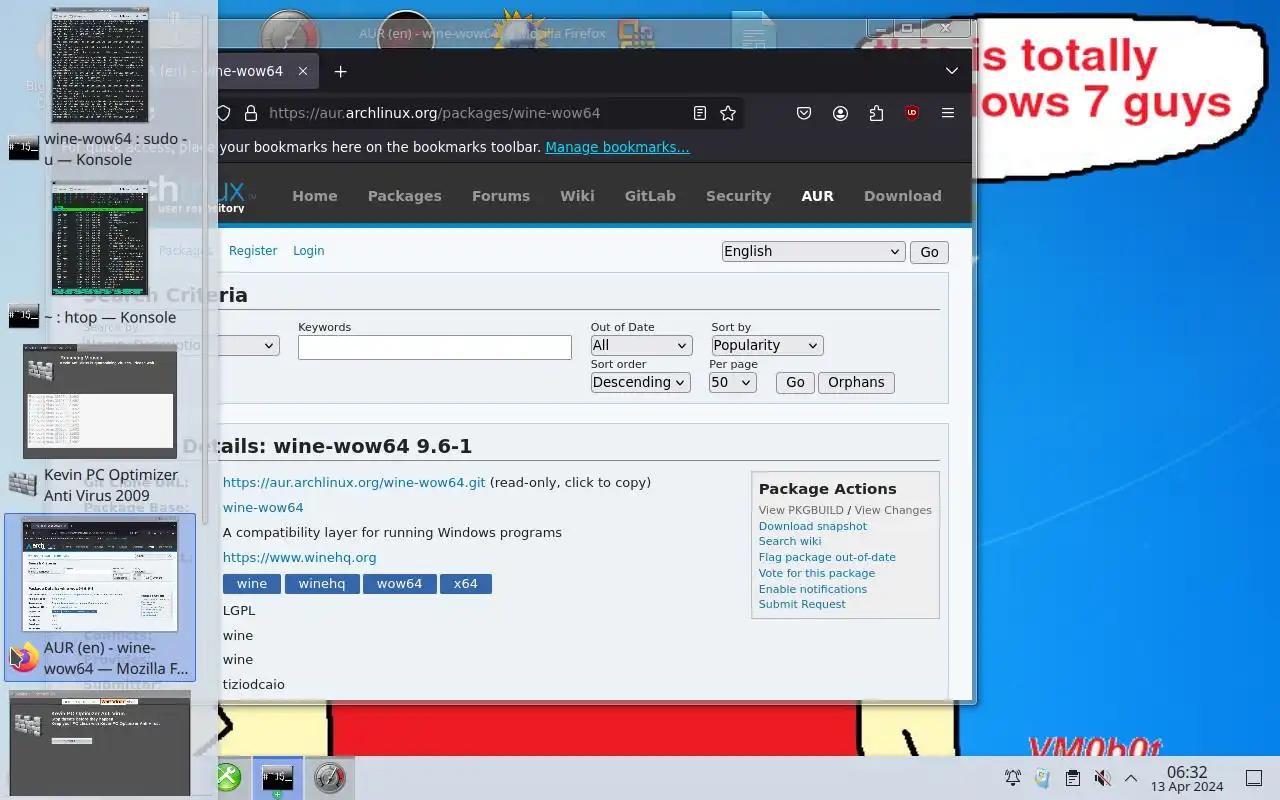
Task: Expand hidden system tray icons arrow
Action: (x=1131, y=778)
